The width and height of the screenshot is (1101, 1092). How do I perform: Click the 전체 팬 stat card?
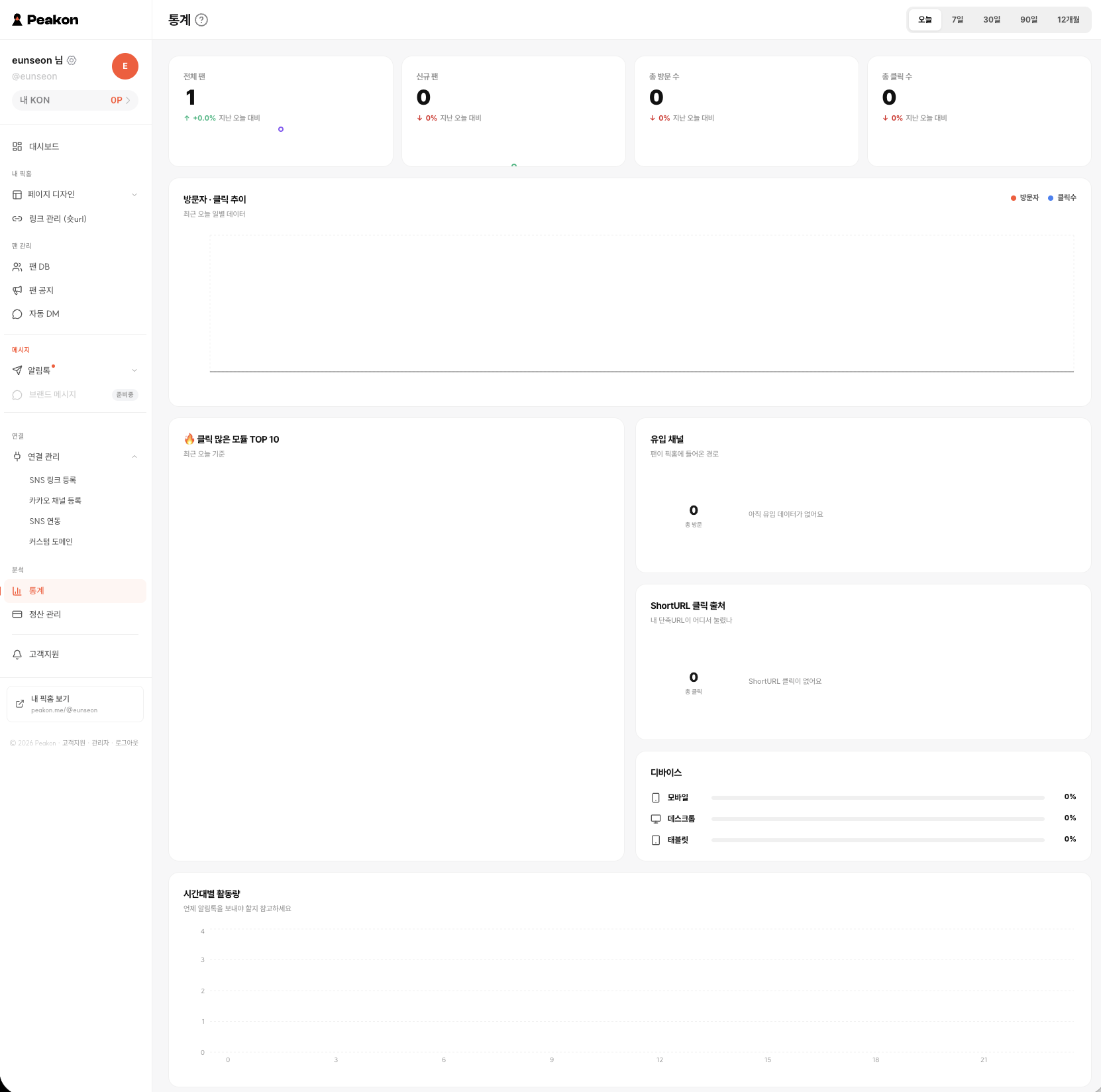tap(281, 111)
